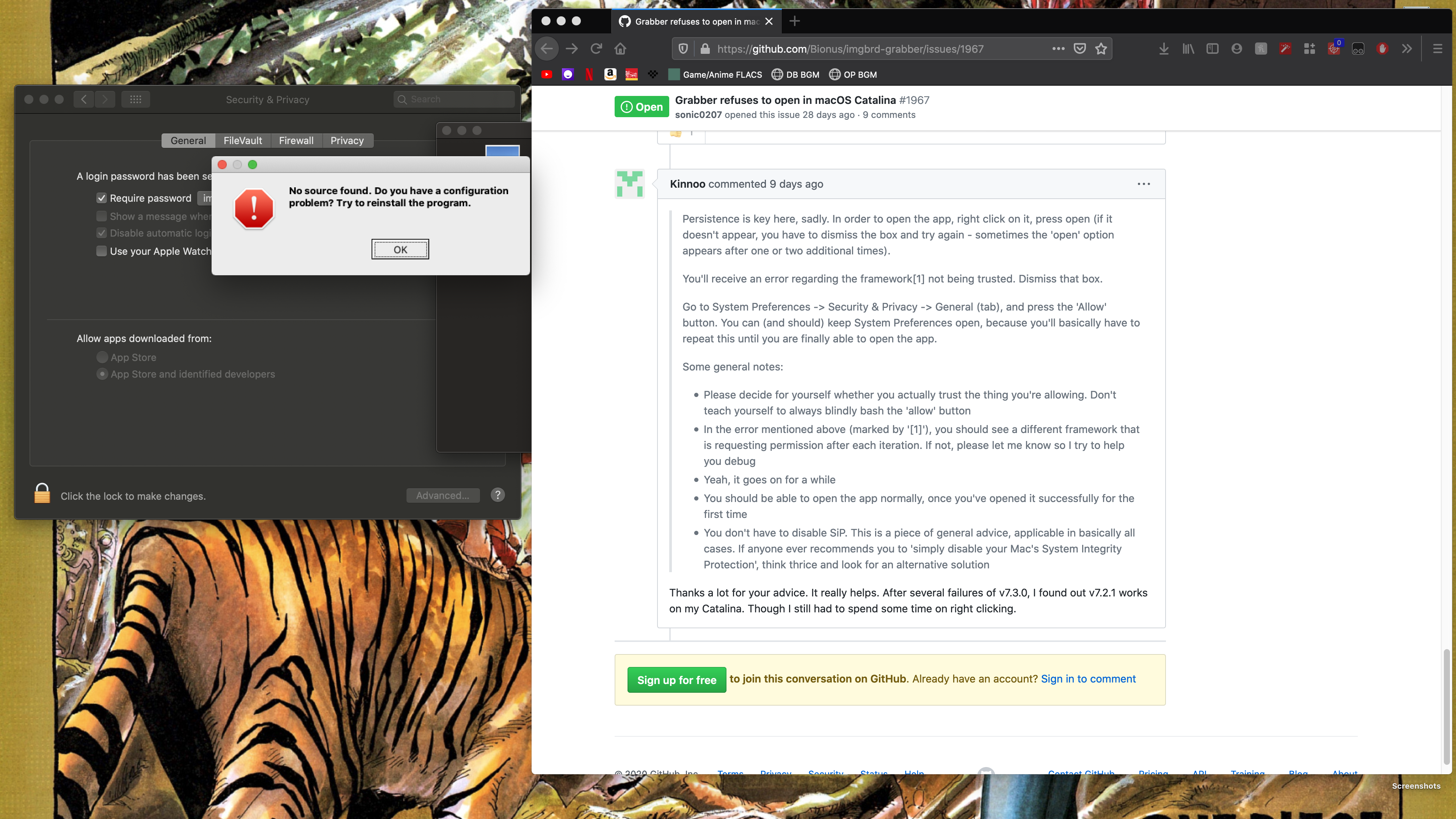
Task: Open page actions three-dot menu in URL bar
Action: pos(1059,49)
